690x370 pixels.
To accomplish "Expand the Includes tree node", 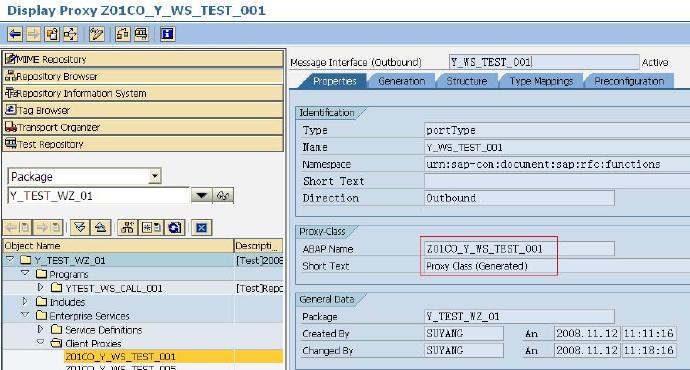I will point(25,301).
